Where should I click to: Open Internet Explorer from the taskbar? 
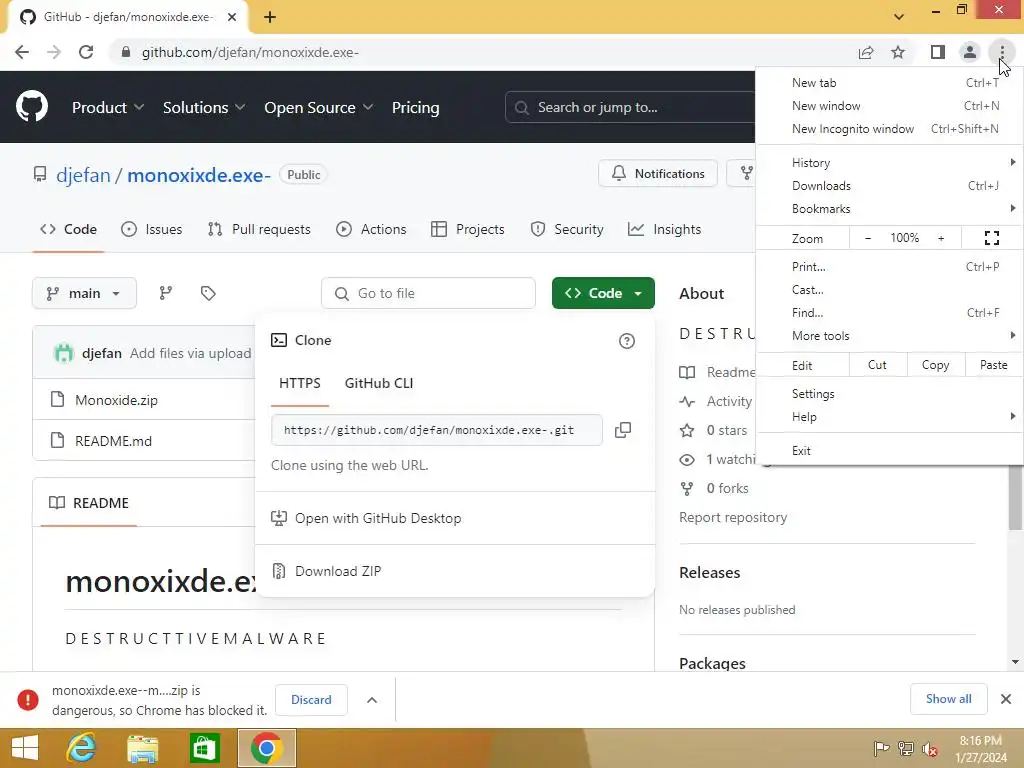pyautogui.click(x=82, y=748)
